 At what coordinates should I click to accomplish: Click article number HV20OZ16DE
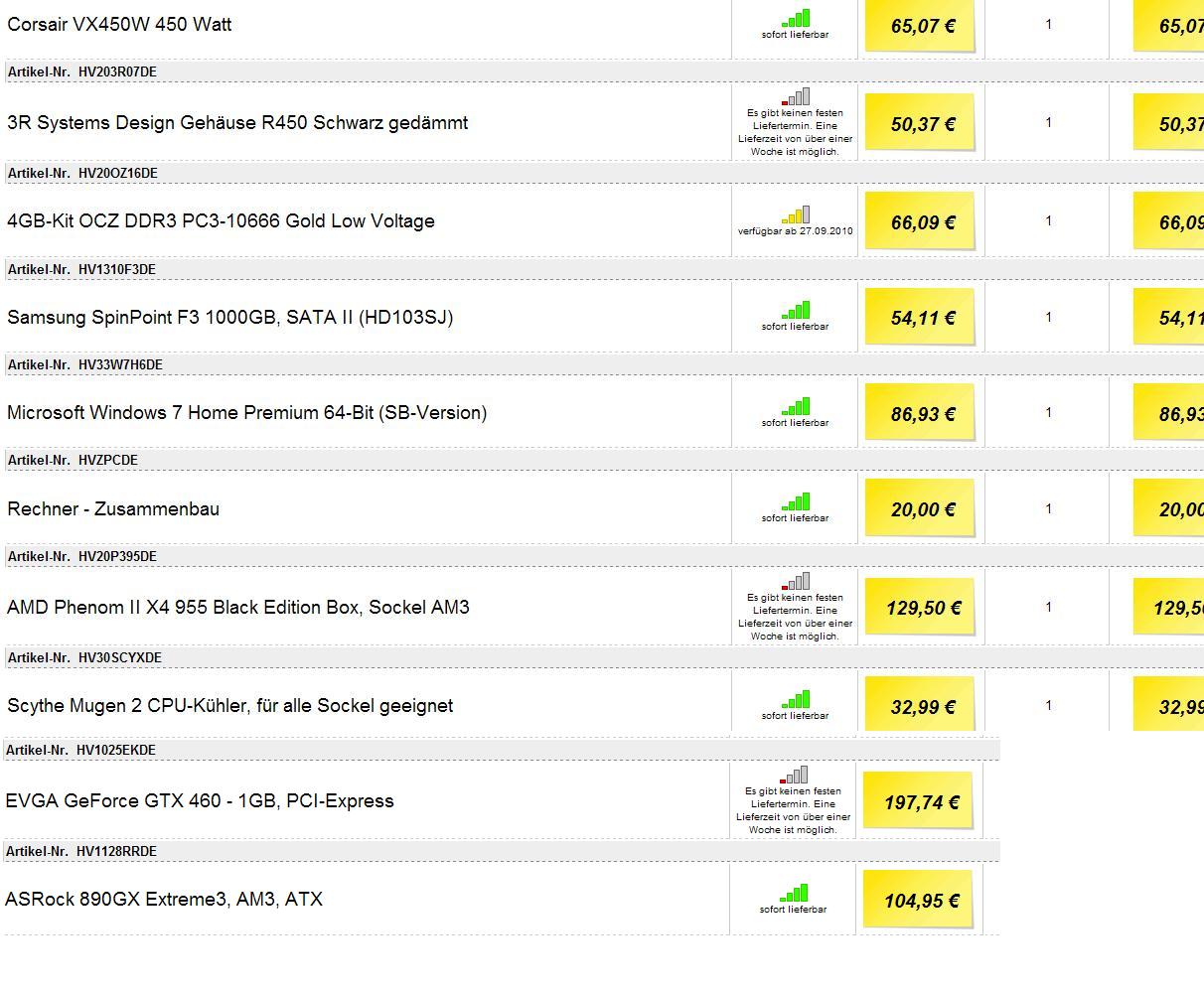(118, 173)
